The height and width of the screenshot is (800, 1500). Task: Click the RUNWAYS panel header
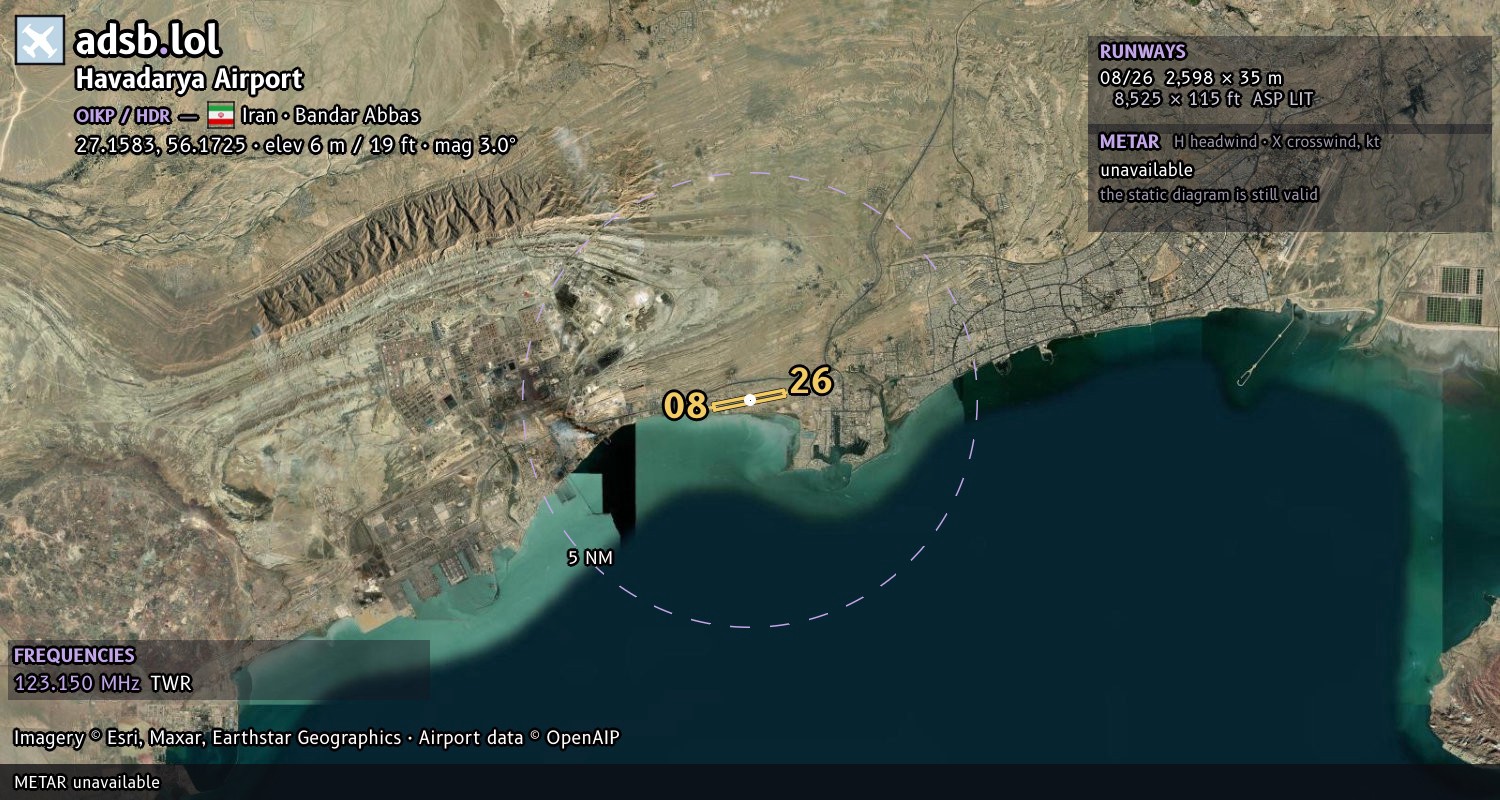tap(1142, 52)
